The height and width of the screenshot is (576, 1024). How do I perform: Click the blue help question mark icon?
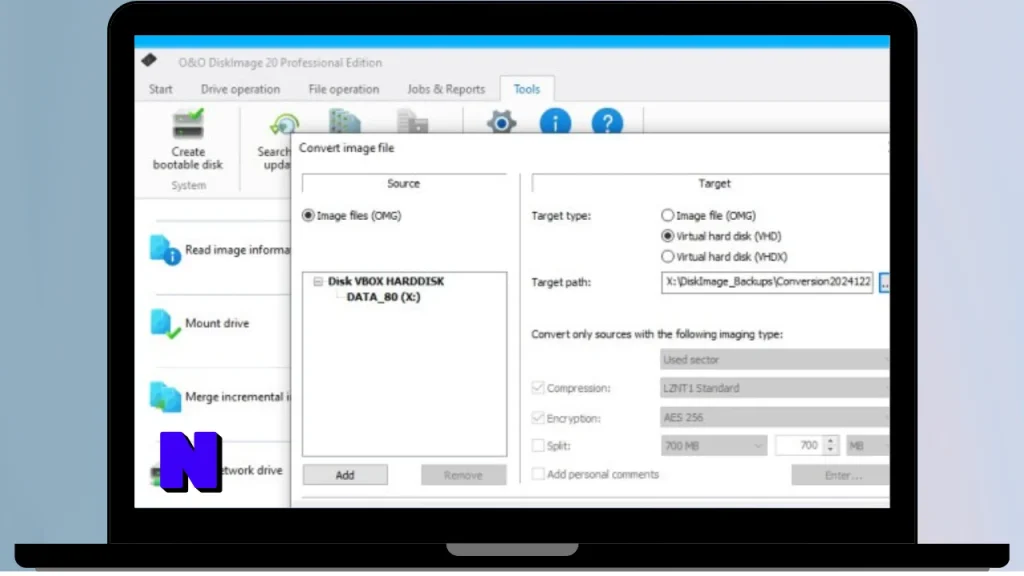607,122
